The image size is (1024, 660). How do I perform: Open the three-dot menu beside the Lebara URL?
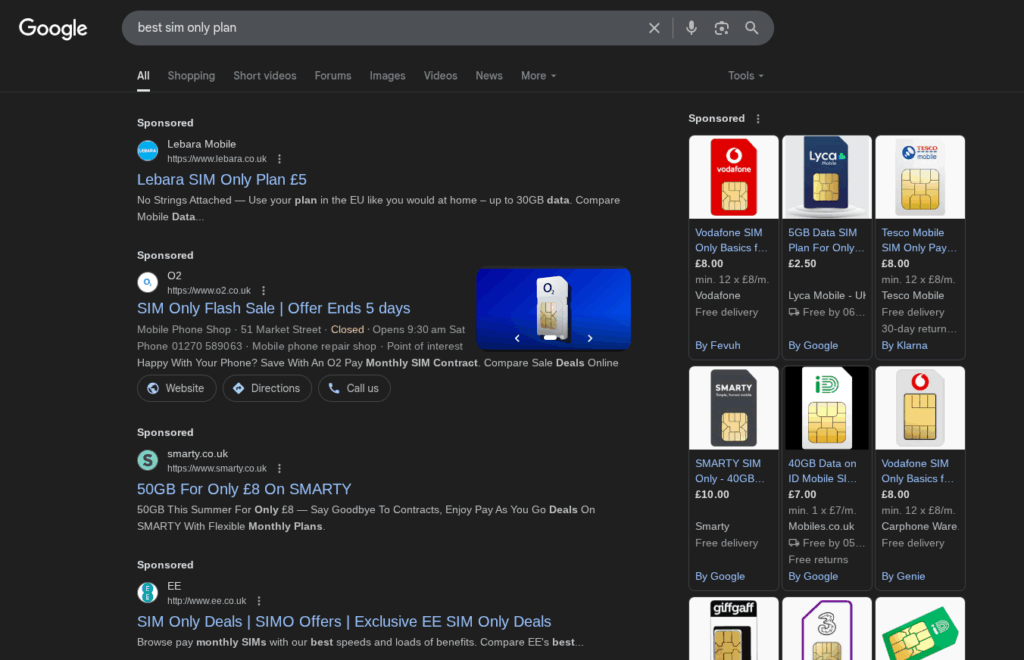coord(280,159)
